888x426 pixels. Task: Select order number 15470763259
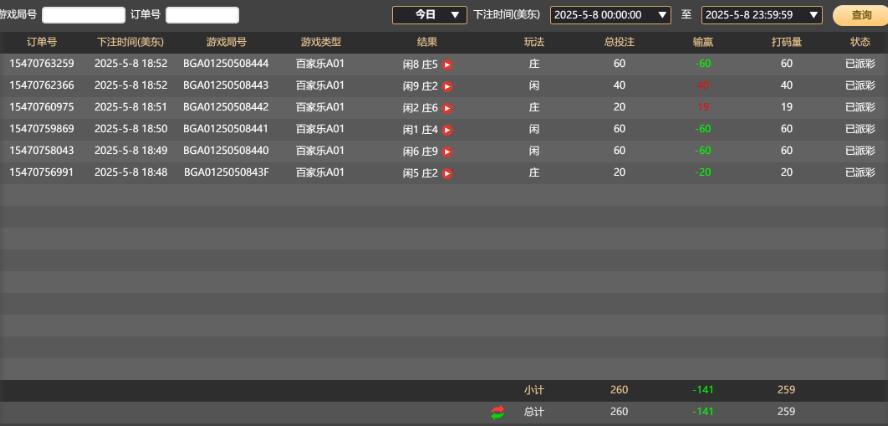[x=41, y=64]
